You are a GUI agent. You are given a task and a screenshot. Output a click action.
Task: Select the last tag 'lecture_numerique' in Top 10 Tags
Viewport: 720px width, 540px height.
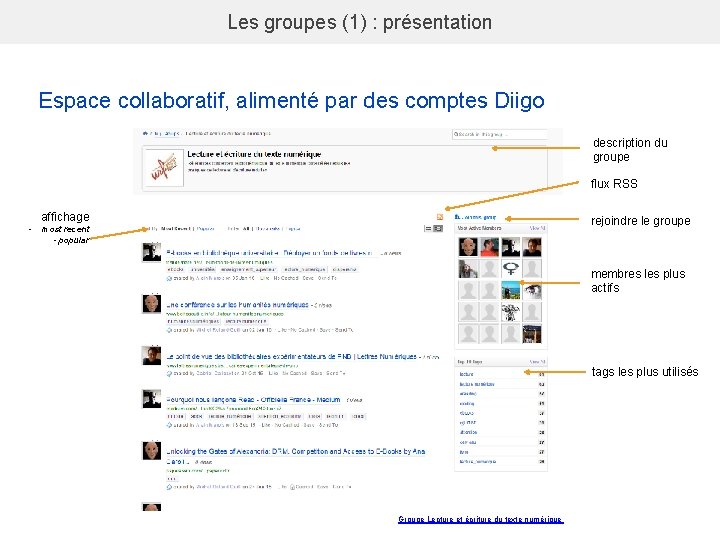click(x=478, y=461)
